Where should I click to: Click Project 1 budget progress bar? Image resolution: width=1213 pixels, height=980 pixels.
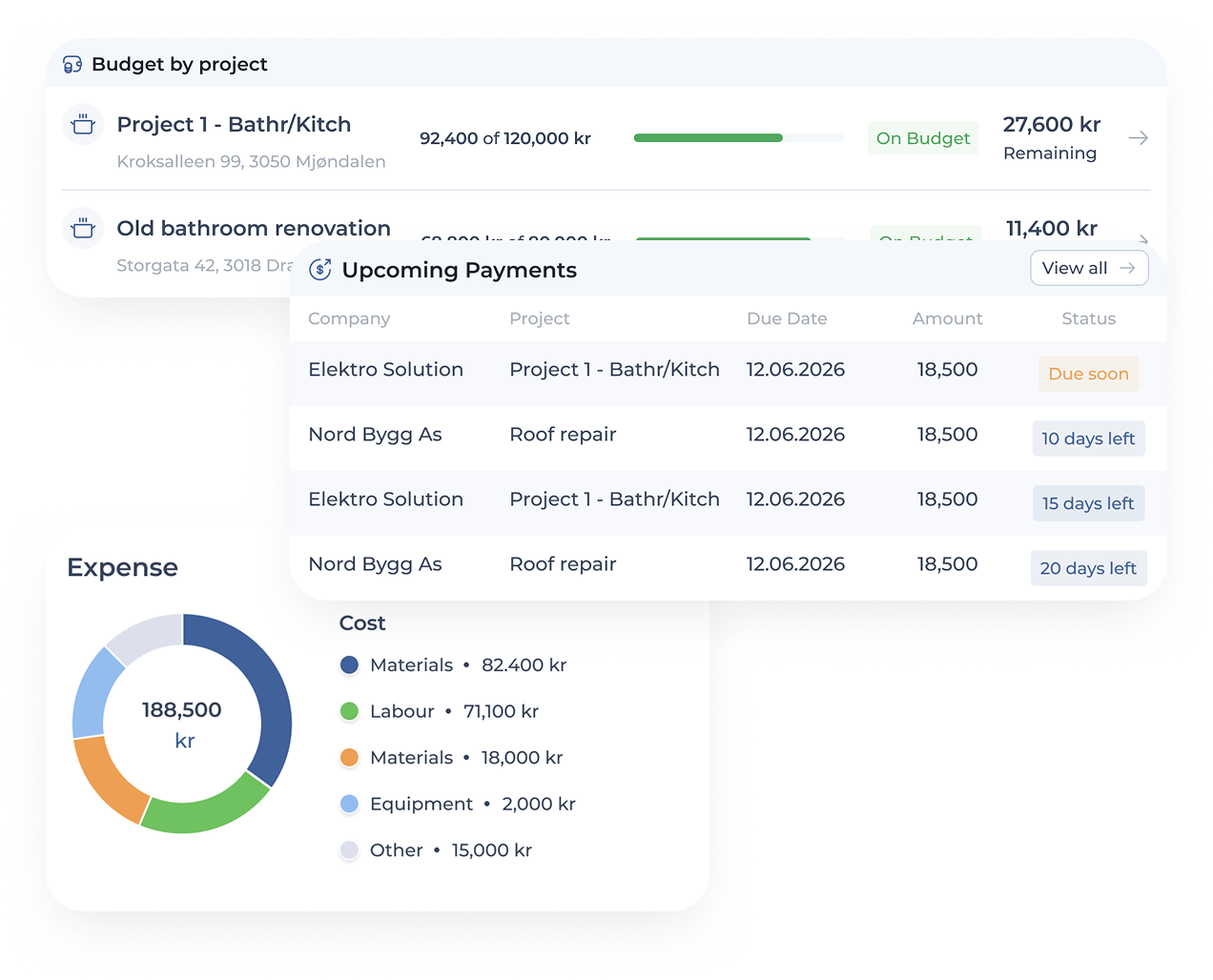(739, 138)
